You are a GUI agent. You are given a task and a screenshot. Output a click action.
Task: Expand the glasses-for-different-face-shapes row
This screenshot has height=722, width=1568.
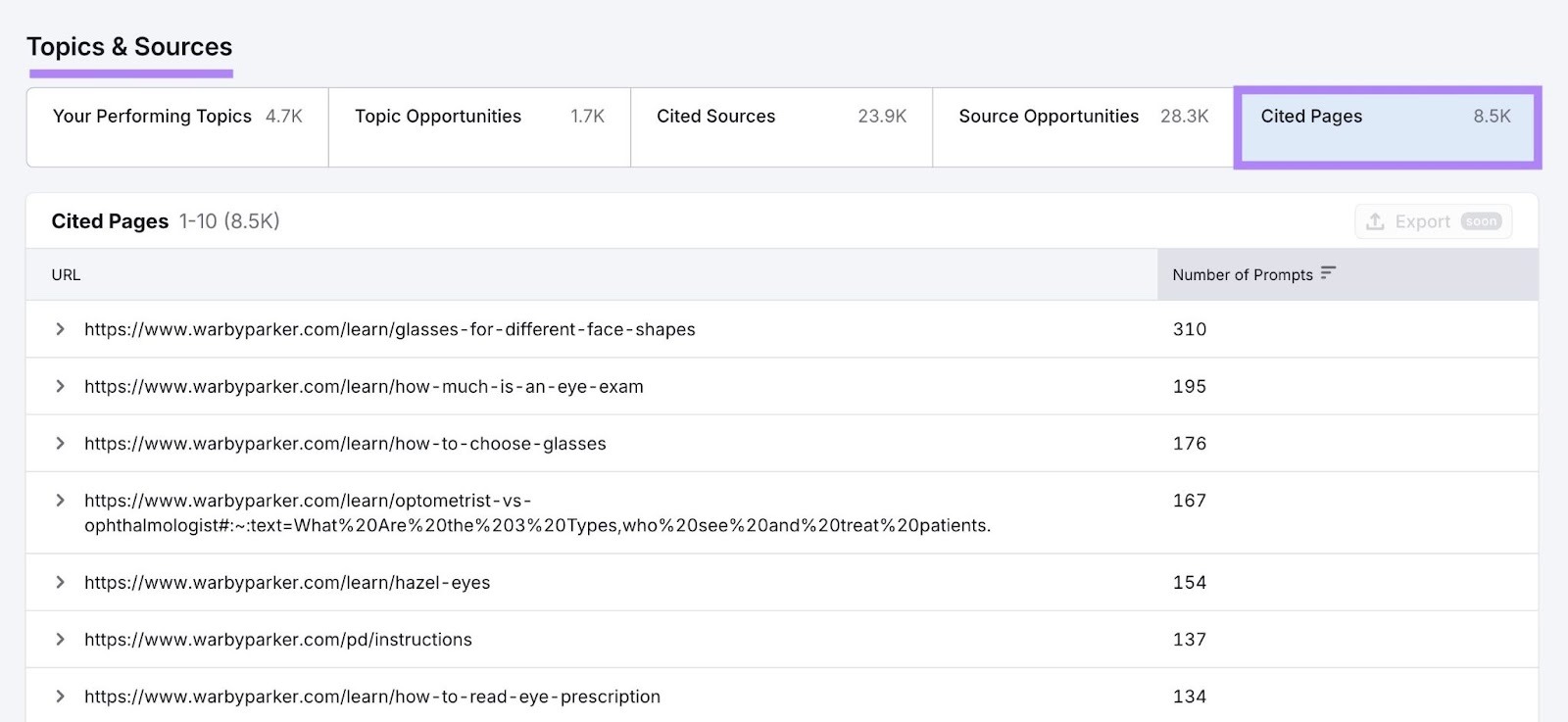[60, 329]
